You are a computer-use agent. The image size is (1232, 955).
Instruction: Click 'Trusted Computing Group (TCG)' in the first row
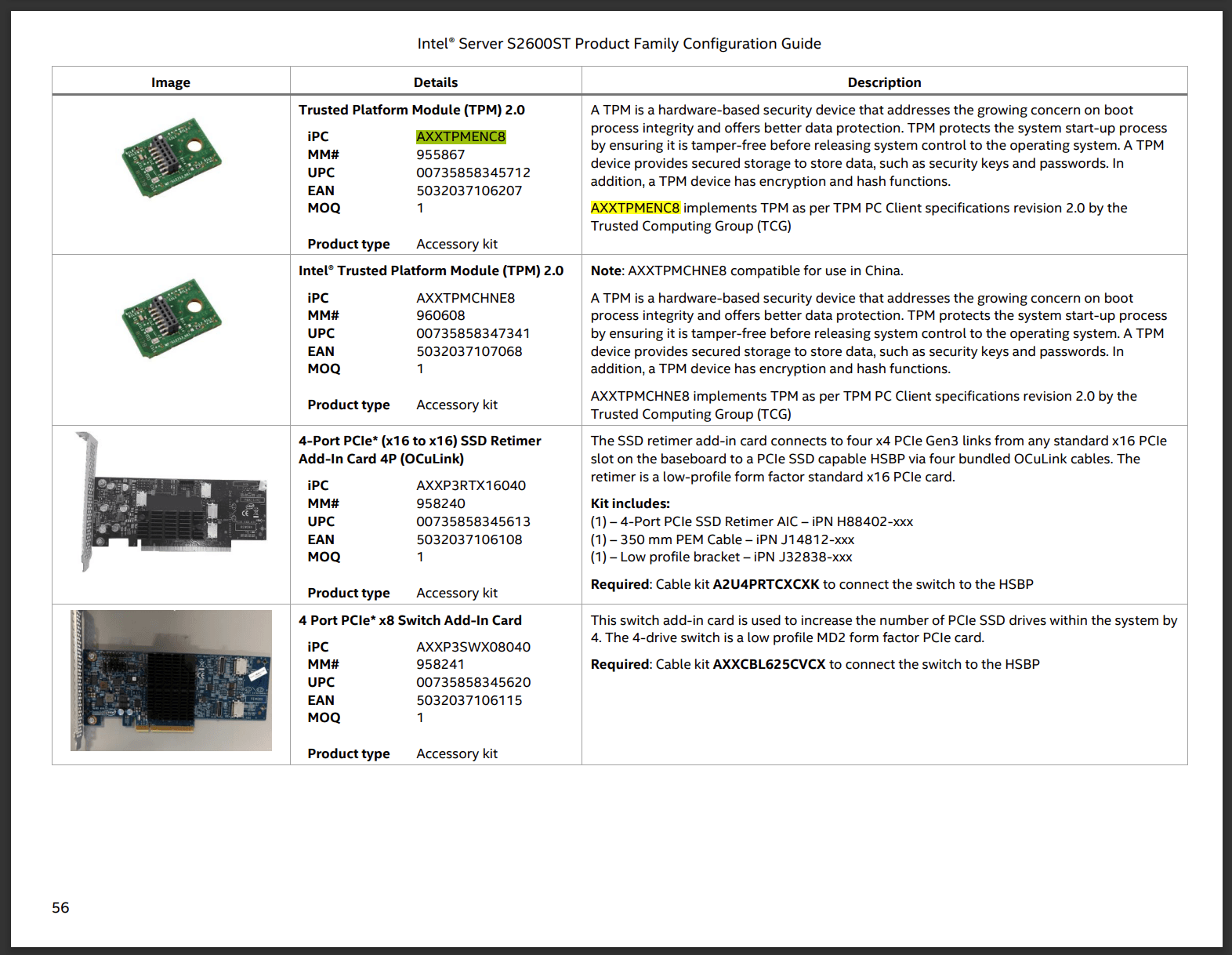click(691, 226)
